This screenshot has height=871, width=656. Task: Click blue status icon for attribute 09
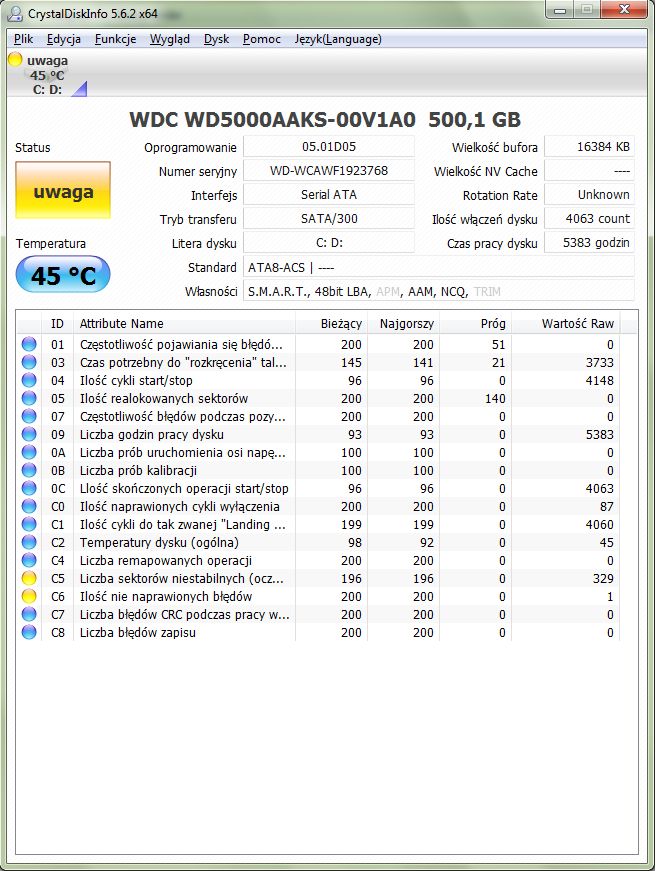coord(29,434)
